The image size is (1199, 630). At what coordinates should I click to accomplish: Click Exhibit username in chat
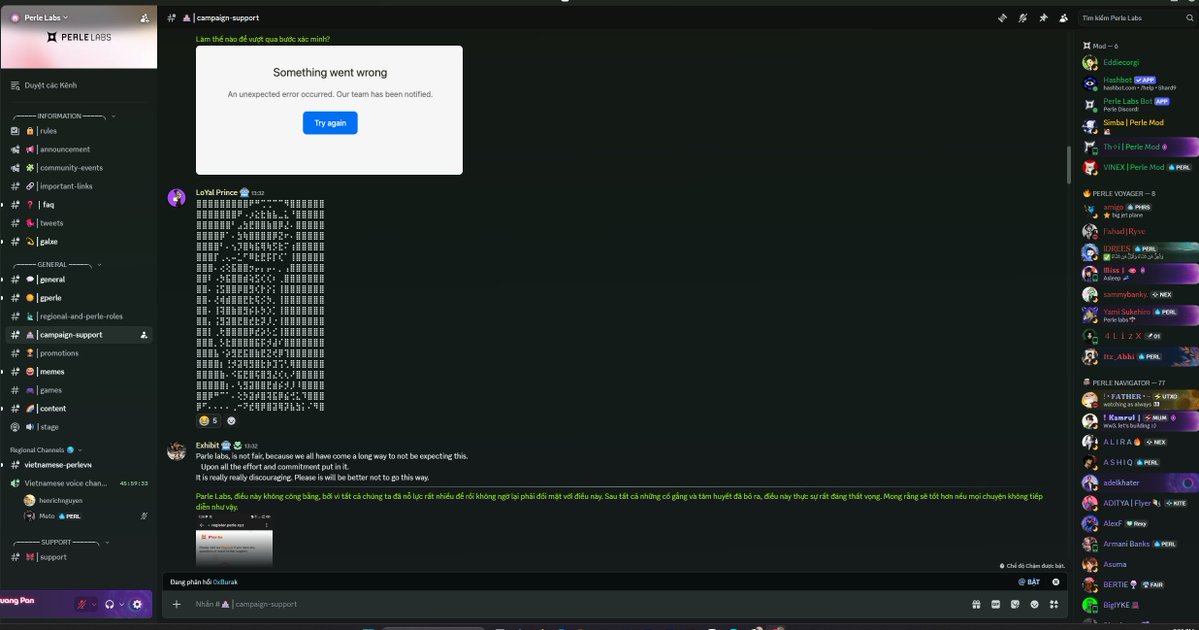click(x=207, y=445)
